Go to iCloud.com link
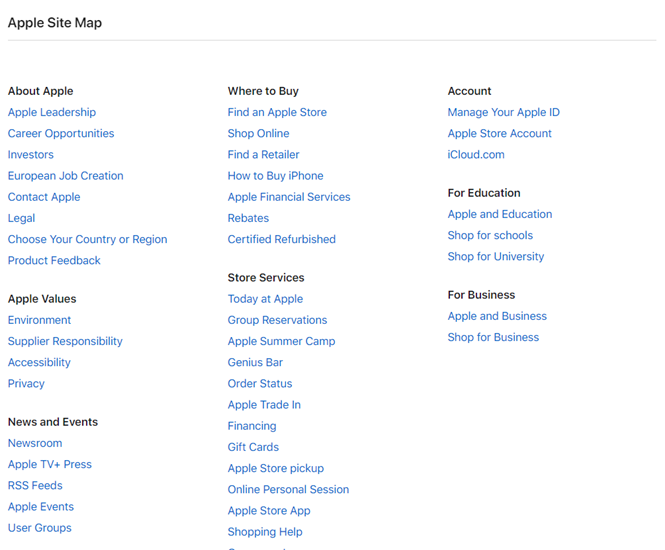Image resolution: width=665 pixels, height=550 pixels. point(476,155)
